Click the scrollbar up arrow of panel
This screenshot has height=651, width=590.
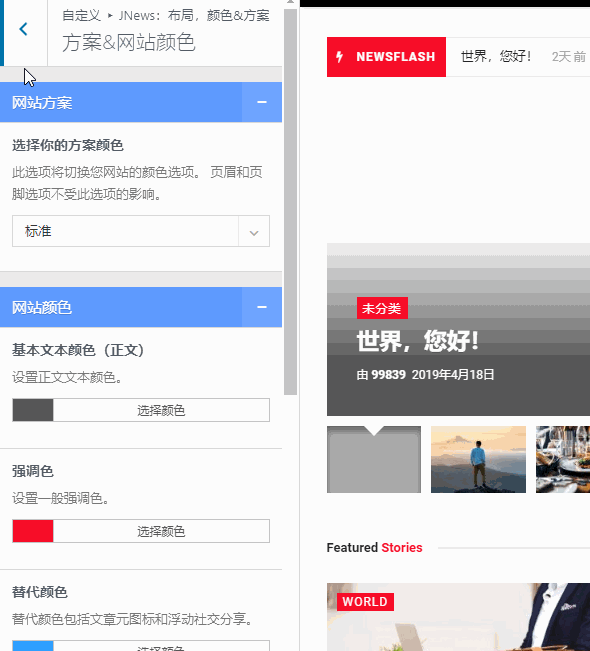291,2
